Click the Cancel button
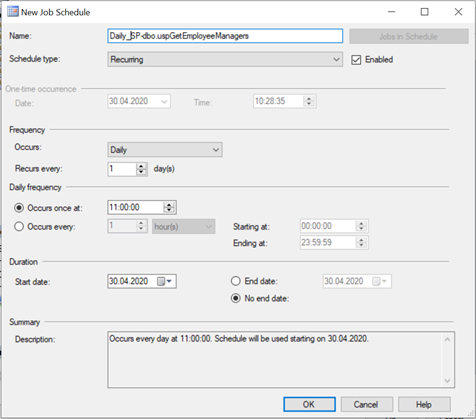This screenshot has width=476, height=419. [x=367, y=404]
